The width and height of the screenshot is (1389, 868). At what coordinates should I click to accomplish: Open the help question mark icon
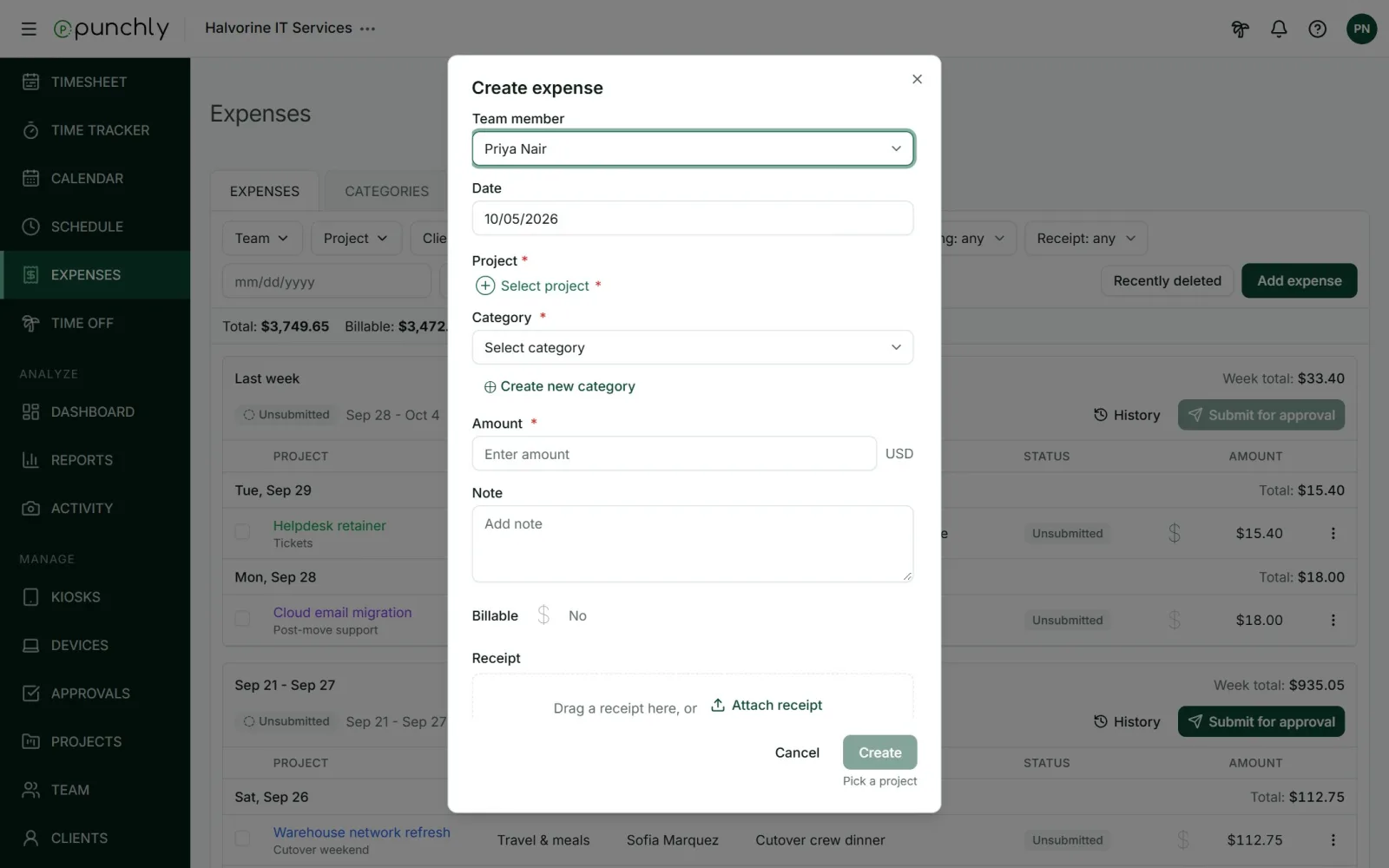[x=1318, y=29]
